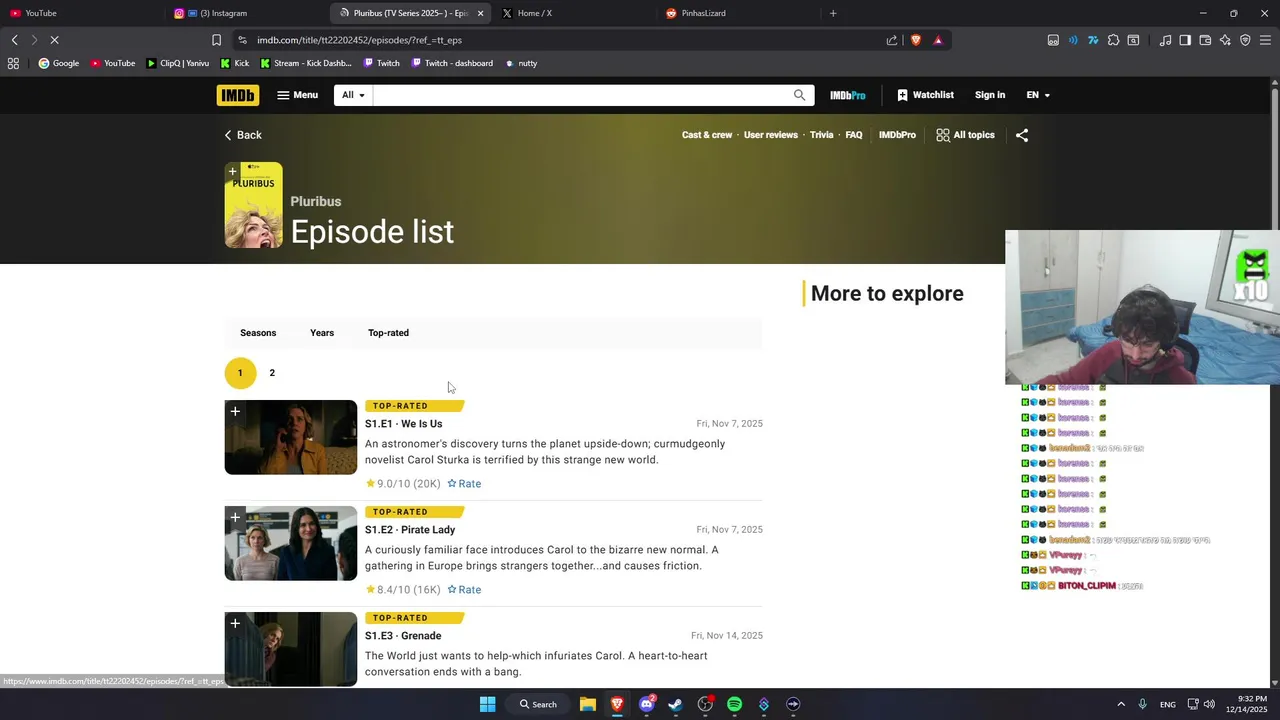Open the FAQ link
Image resolution: width=1280 pixels, height=720 pixels.
click(854, 135)
